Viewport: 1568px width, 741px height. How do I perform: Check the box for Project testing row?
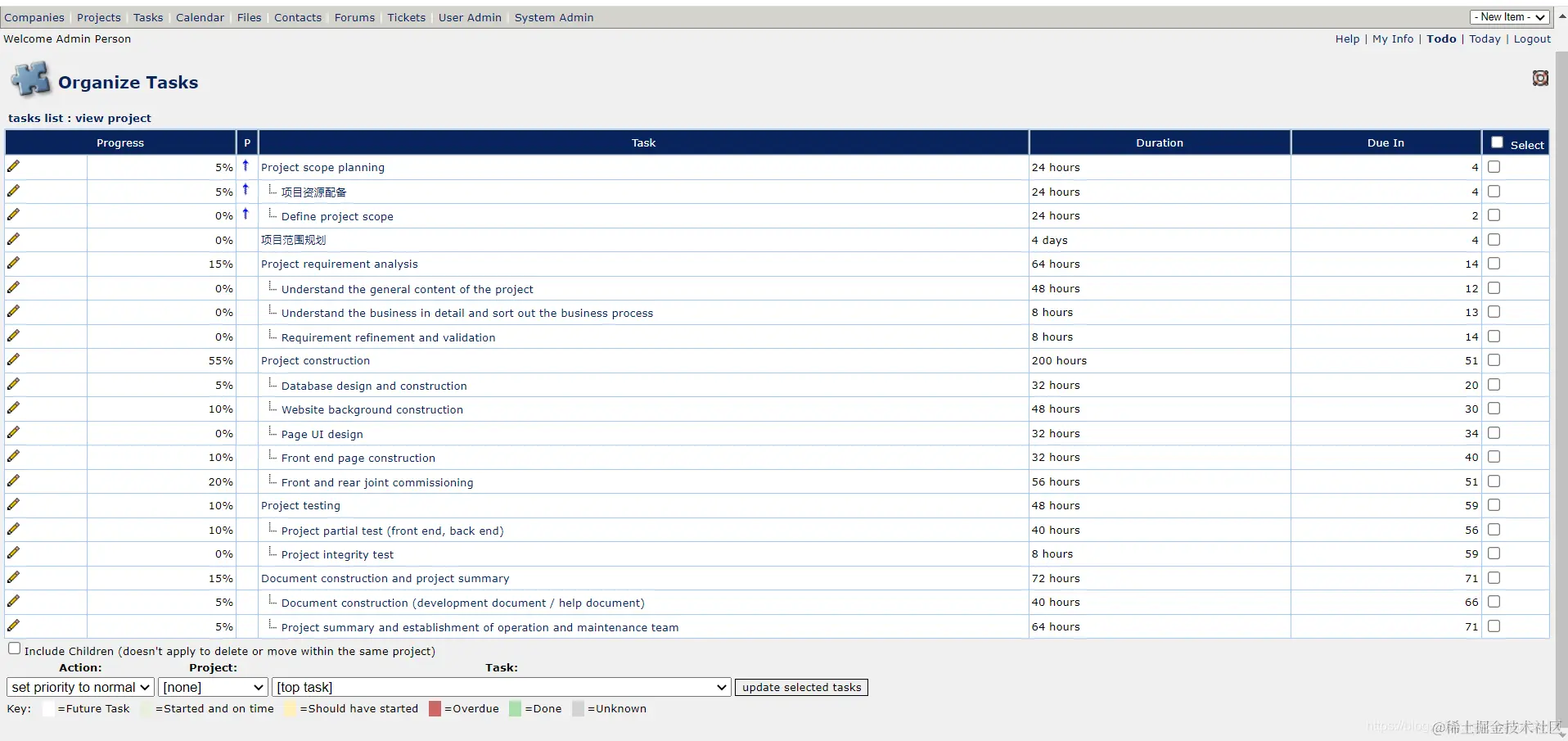click(1494, 505)
